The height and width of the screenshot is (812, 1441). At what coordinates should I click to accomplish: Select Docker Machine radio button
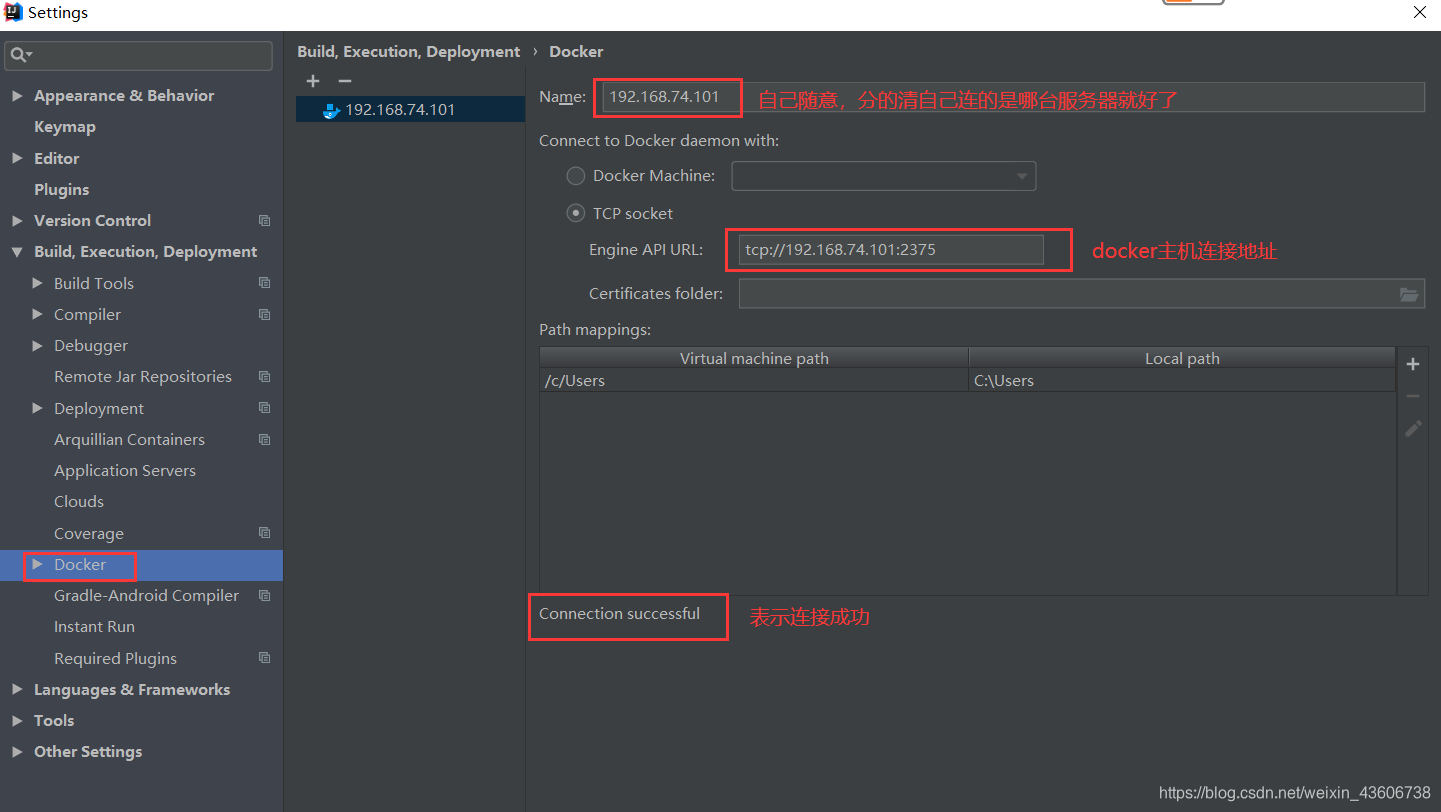point(576,176)
